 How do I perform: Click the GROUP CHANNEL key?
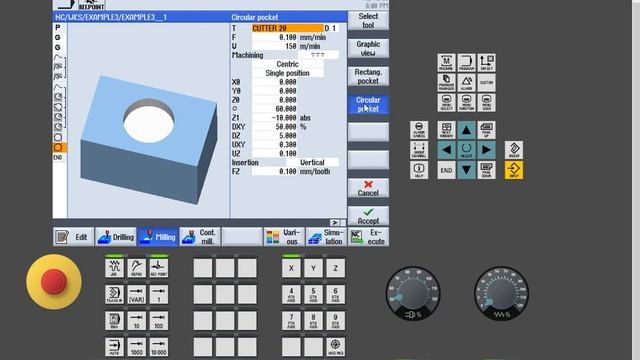(x=419, y=150)
